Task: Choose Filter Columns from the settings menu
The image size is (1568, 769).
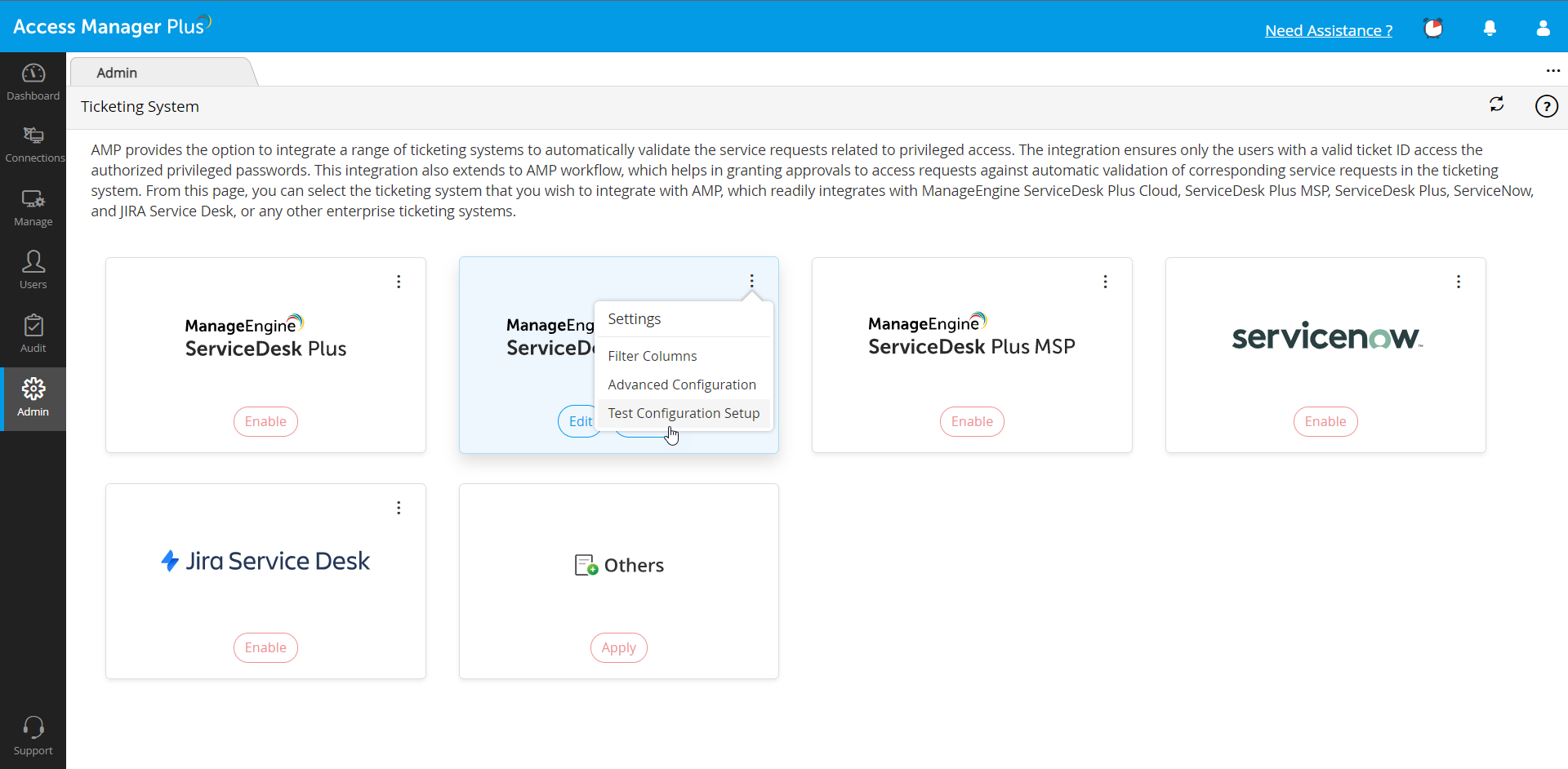Action: coord(684,356)
